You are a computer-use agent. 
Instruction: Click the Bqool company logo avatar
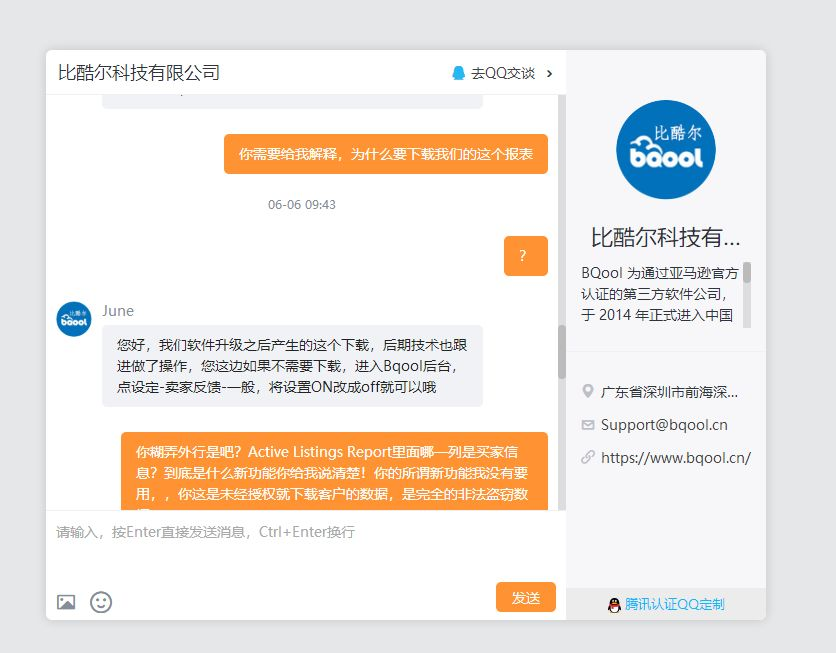tap(665, 150)
